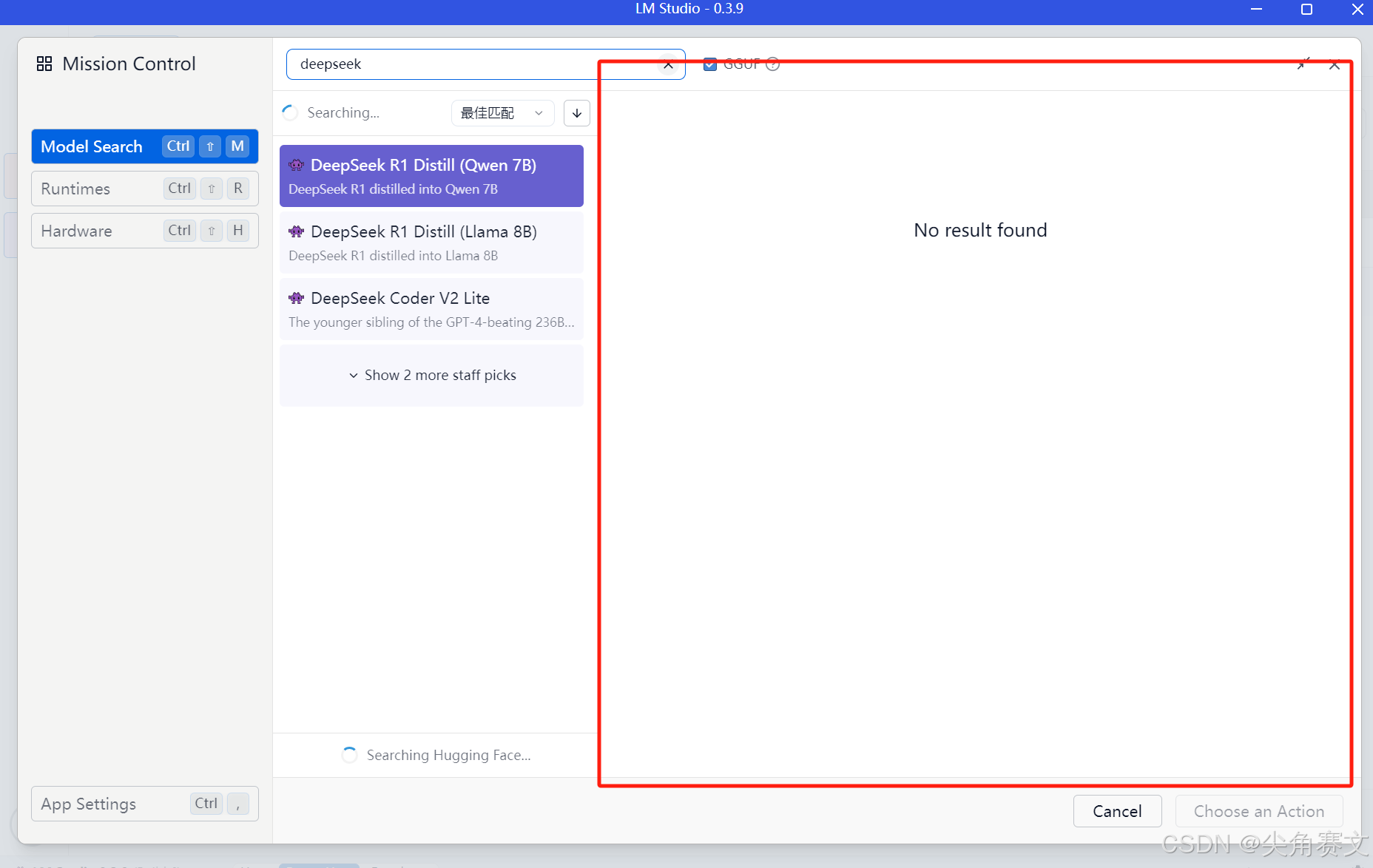Click the Mission Control grid icon
The height and width of the screenshot is (868, 1373).
44,64
